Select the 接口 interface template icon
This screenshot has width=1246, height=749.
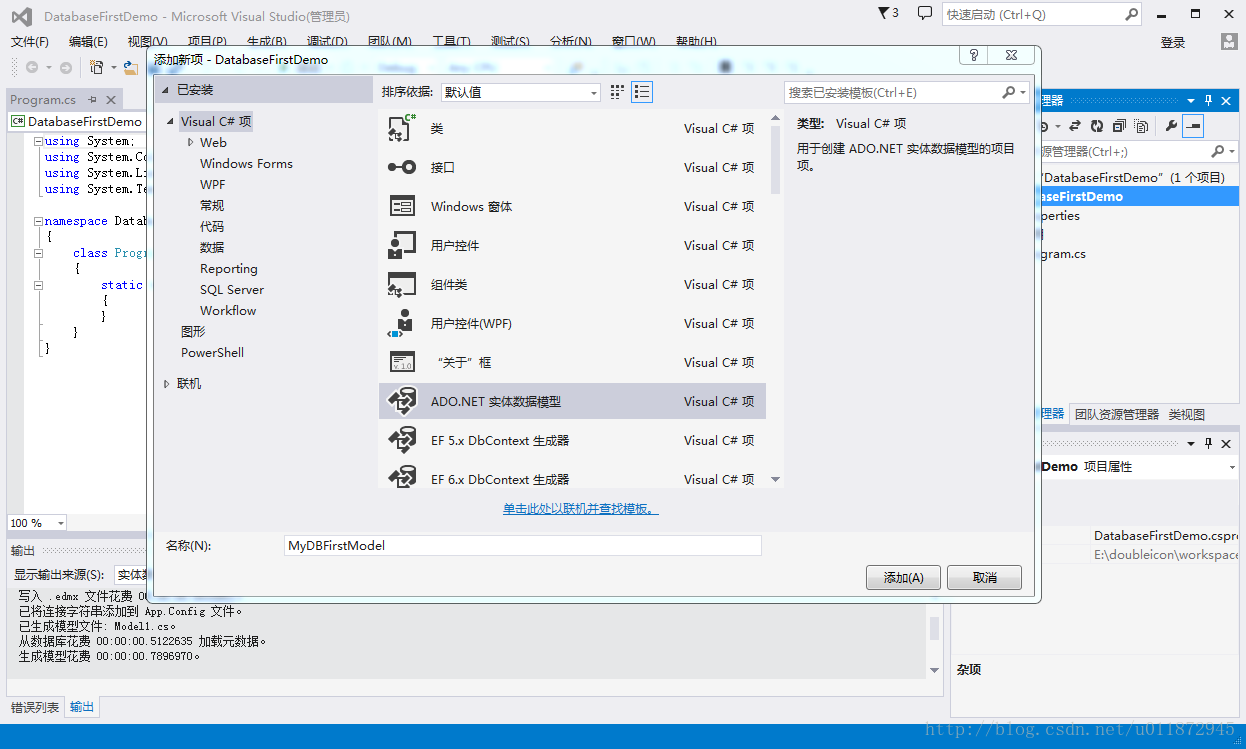pyautogui.click(x=402, y=167)
